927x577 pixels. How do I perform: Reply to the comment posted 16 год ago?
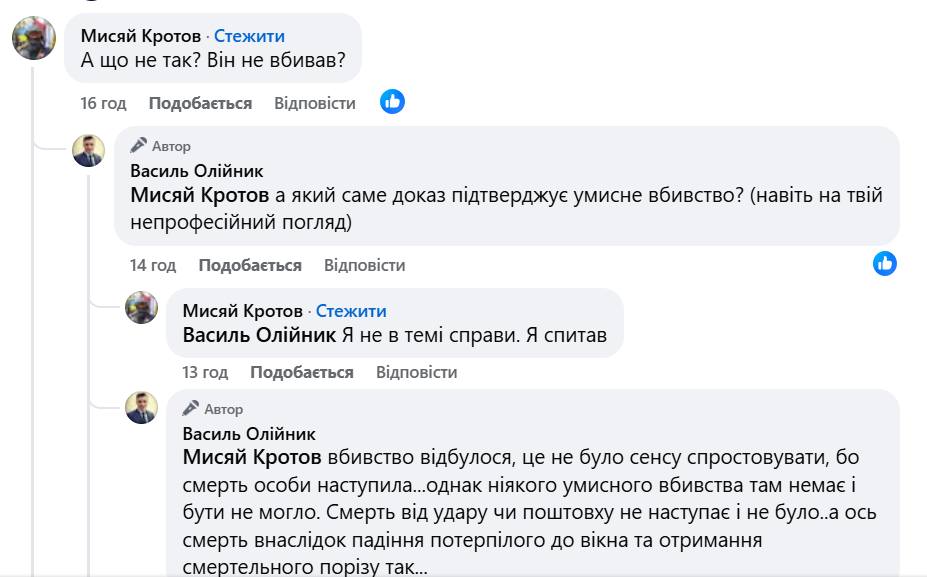click(314, 103)
